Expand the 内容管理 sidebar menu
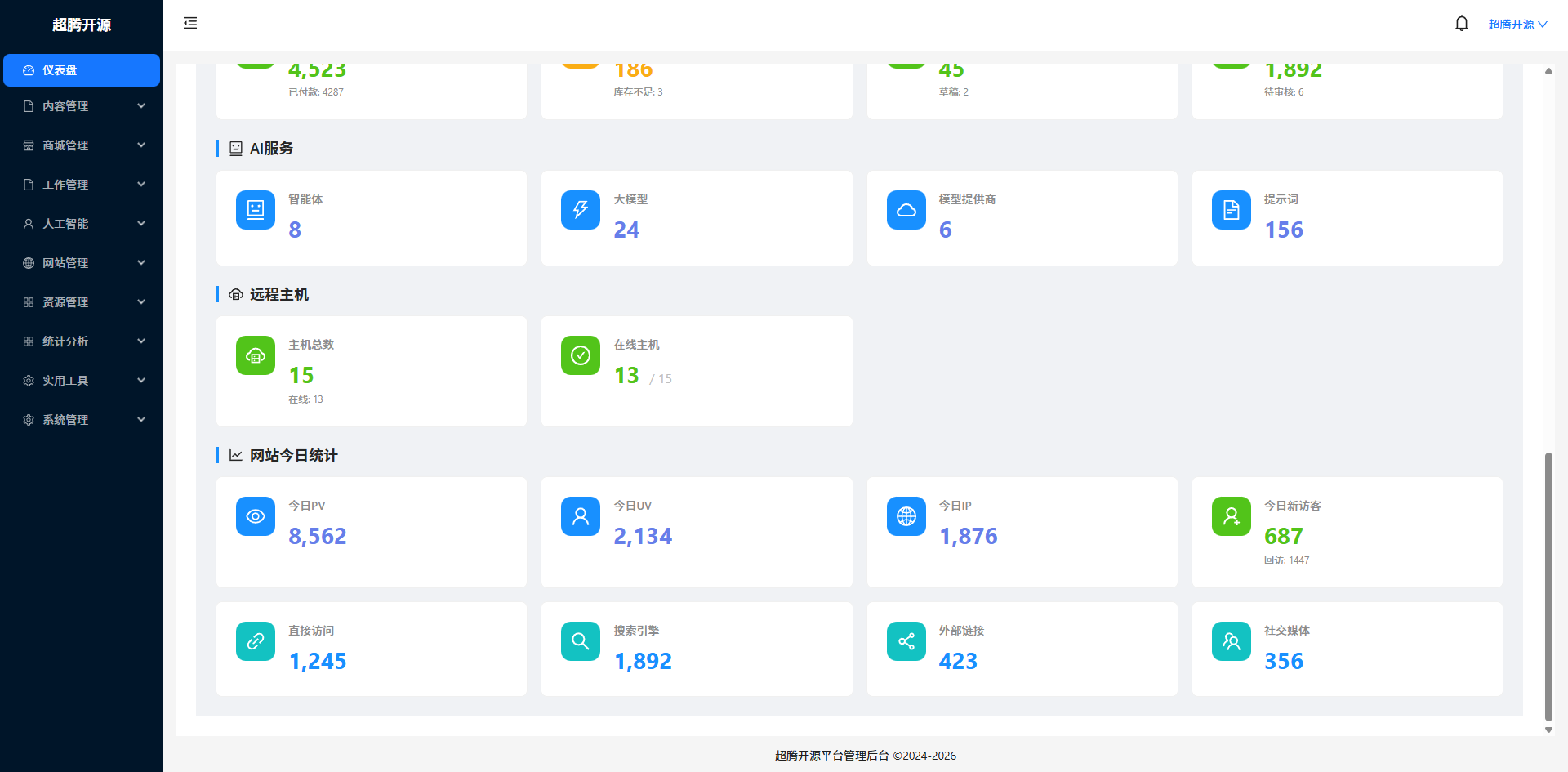The height and width of the screenshot is (772, 1568). pos(81,106)
